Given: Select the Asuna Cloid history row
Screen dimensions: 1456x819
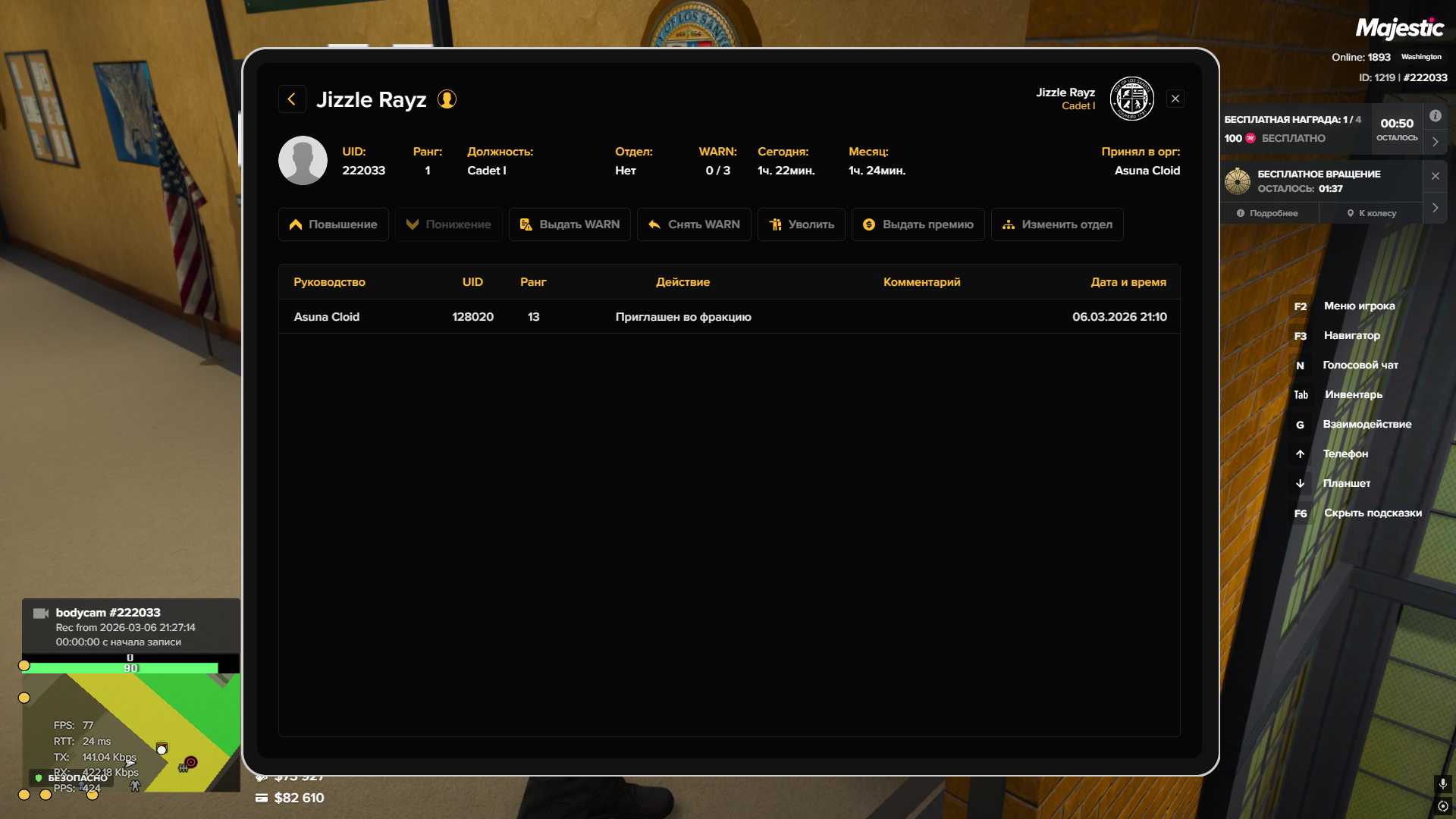Looking at the screenshot, I should 728,317.
